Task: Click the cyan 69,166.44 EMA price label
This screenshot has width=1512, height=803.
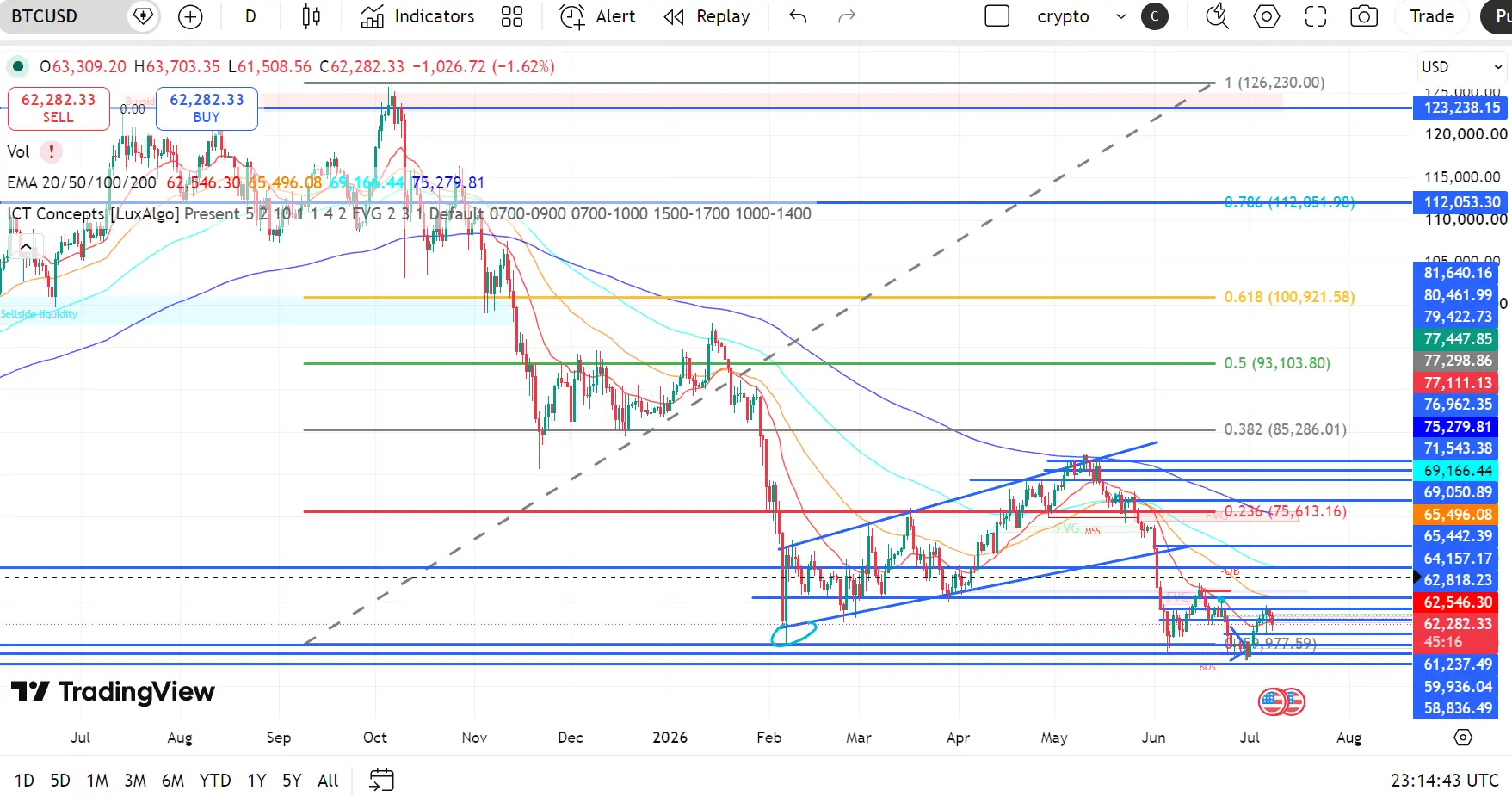Action: click(1457, 471)
